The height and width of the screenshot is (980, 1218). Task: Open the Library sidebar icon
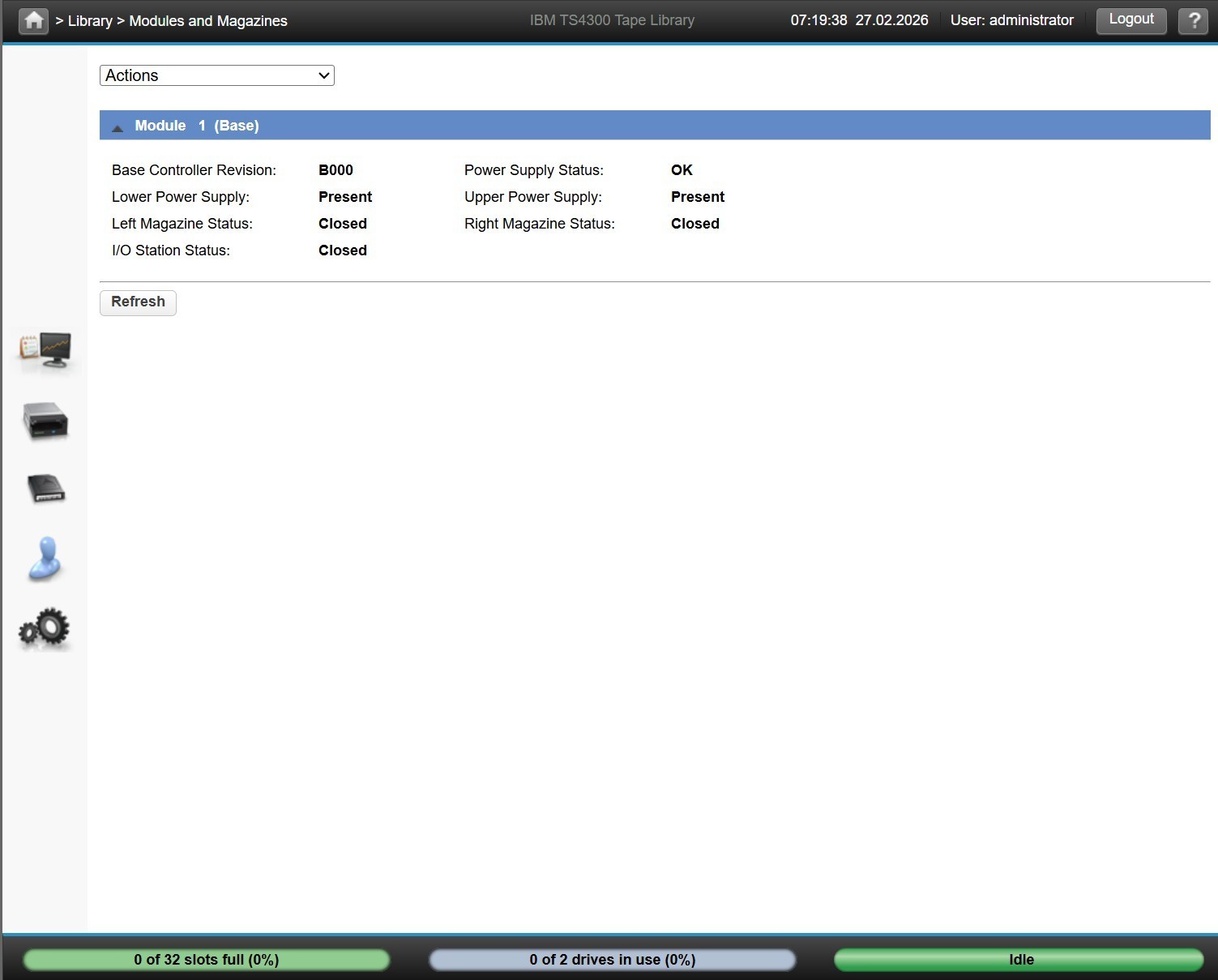point(45,421)
